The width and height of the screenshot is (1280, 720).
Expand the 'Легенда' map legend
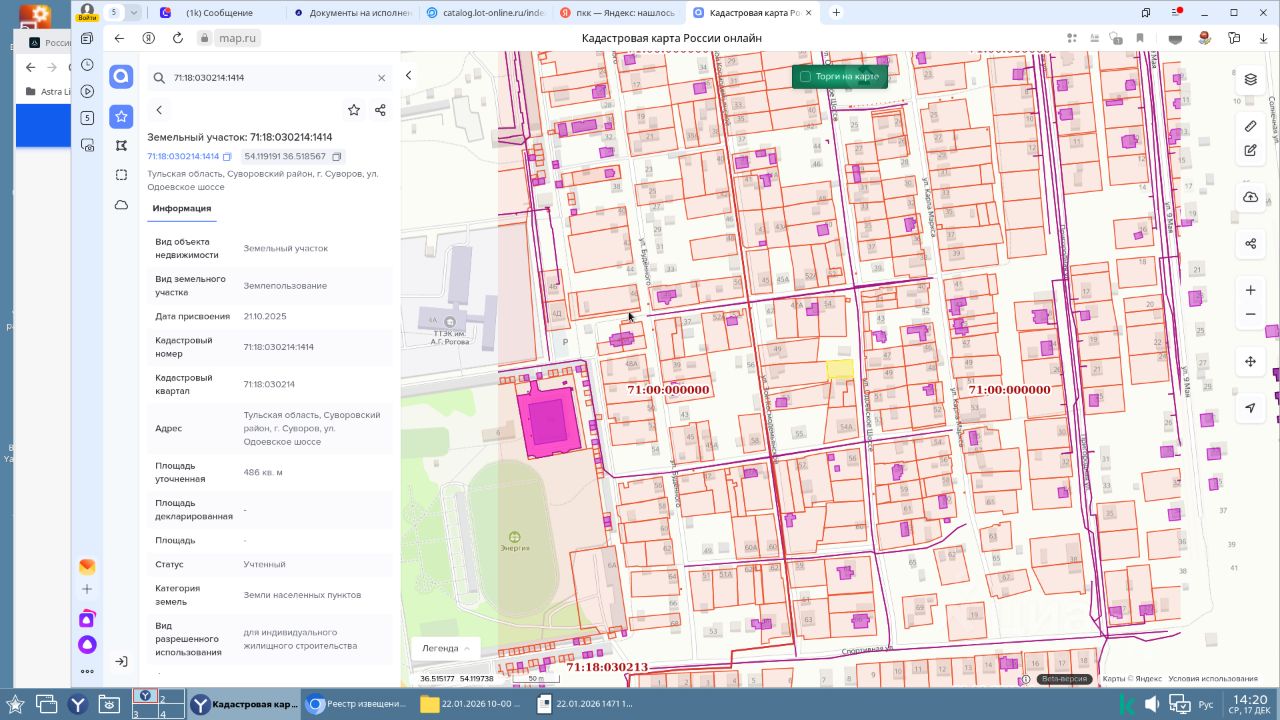445,648
